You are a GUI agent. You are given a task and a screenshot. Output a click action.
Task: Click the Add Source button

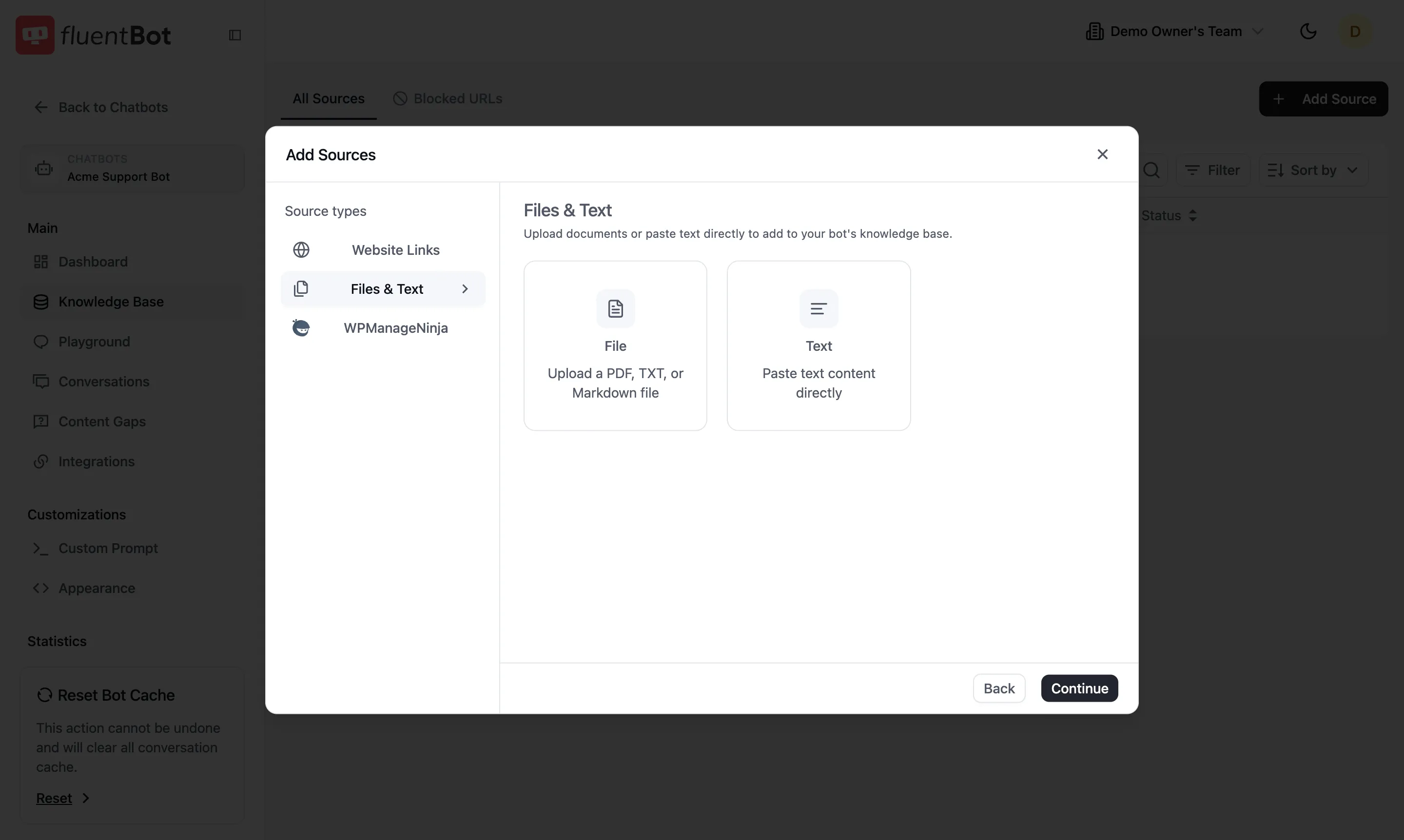coord(1323,99)
